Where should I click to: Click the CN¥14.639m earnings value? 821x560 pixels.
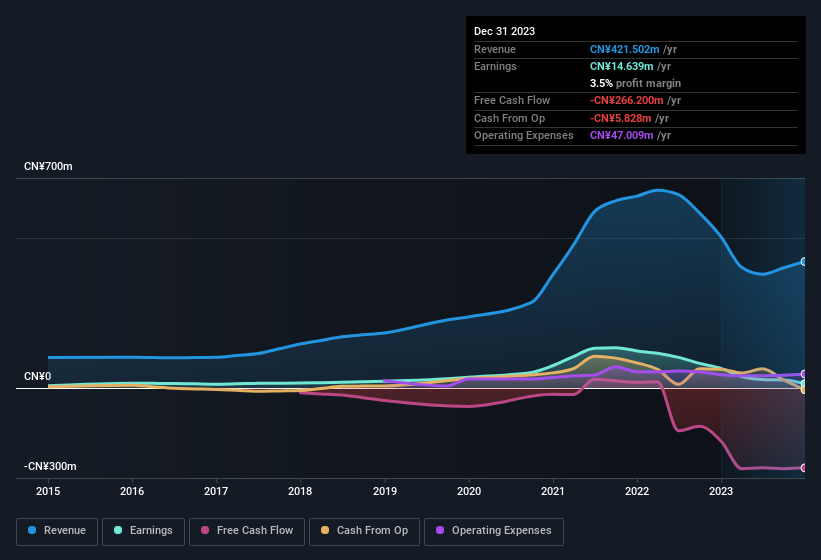point(622,66)
